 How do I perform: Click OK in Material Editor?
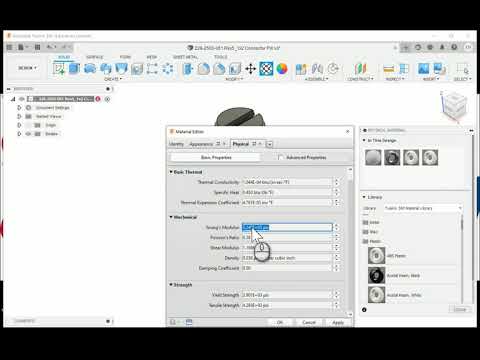(x=280, y=322)
